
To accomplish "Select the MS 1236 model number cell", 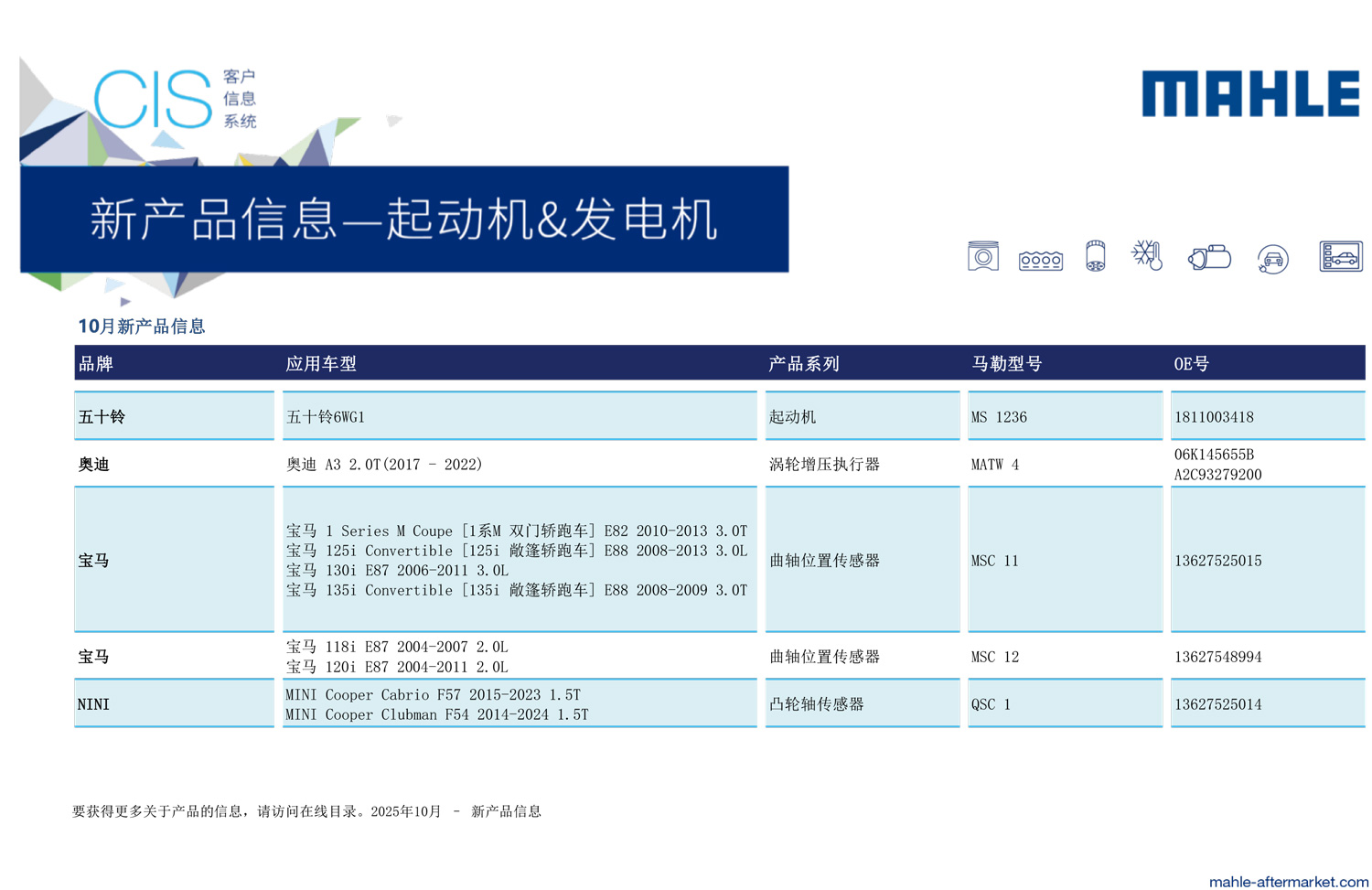I will coord(999,417).
